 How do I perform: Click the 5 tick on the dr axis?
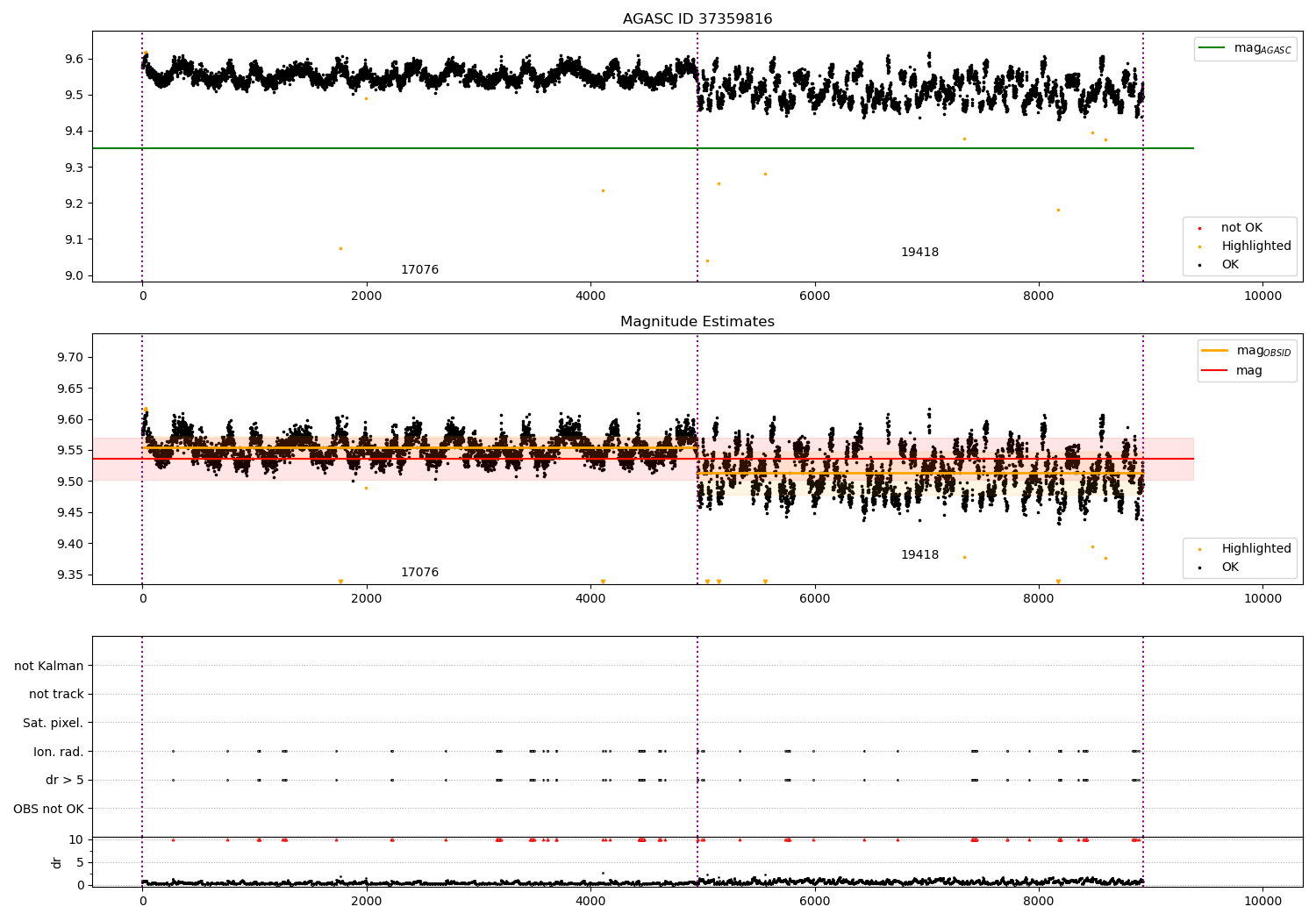80,863
